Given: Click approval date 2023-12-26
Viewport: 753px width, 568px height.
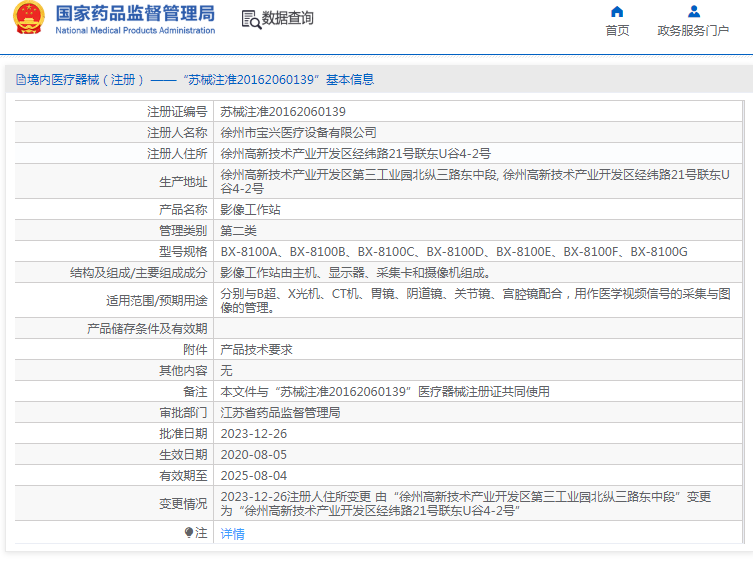Looking at the screenshot, I should 254,434.
